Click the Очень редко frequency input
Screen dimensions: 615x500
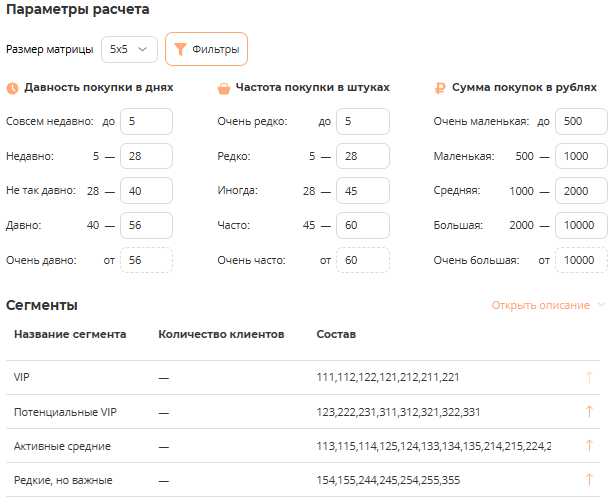[x=362, y=122]
